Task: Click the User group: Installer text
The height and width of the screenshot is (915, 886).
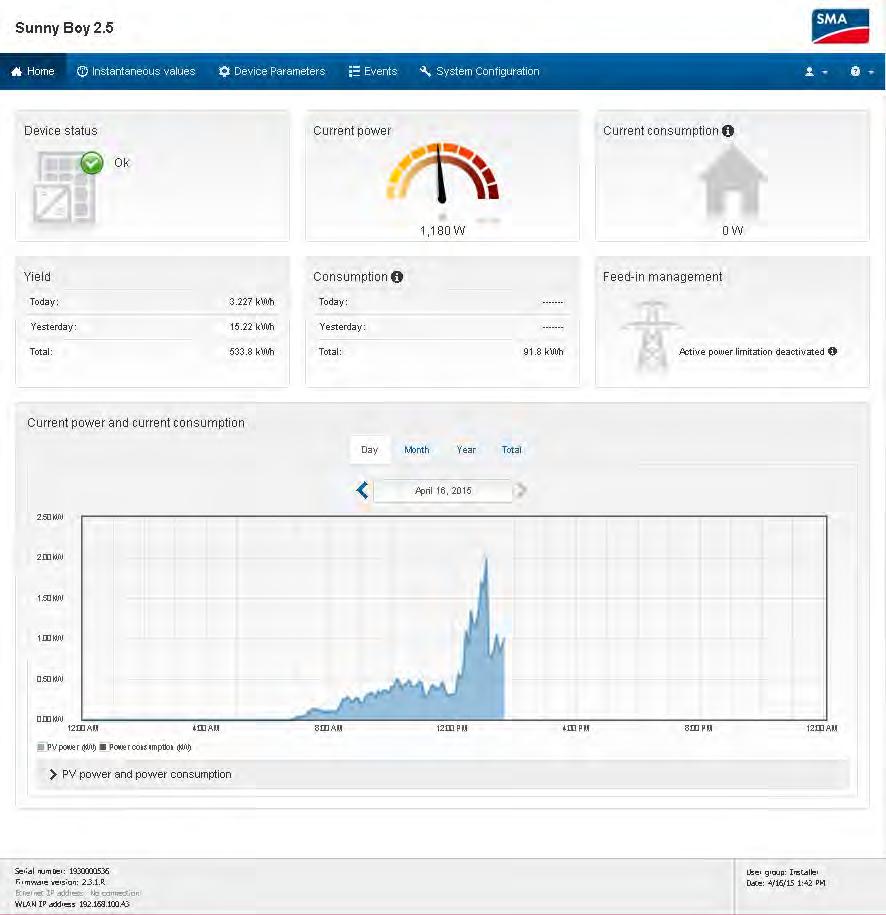Action: click(x=782, y=872)
